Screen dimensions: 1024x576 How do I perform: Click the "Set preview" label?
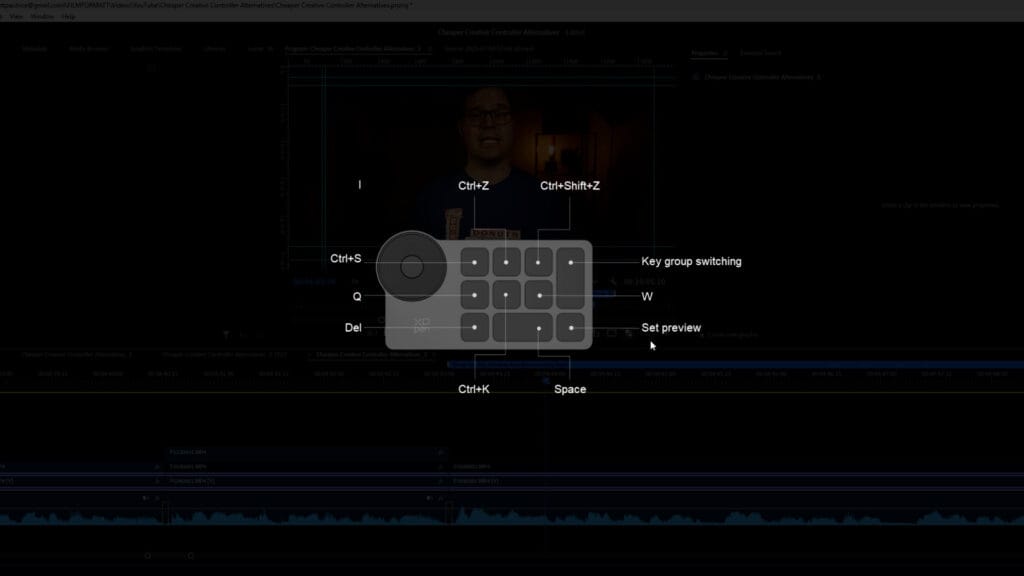[671, 328]
